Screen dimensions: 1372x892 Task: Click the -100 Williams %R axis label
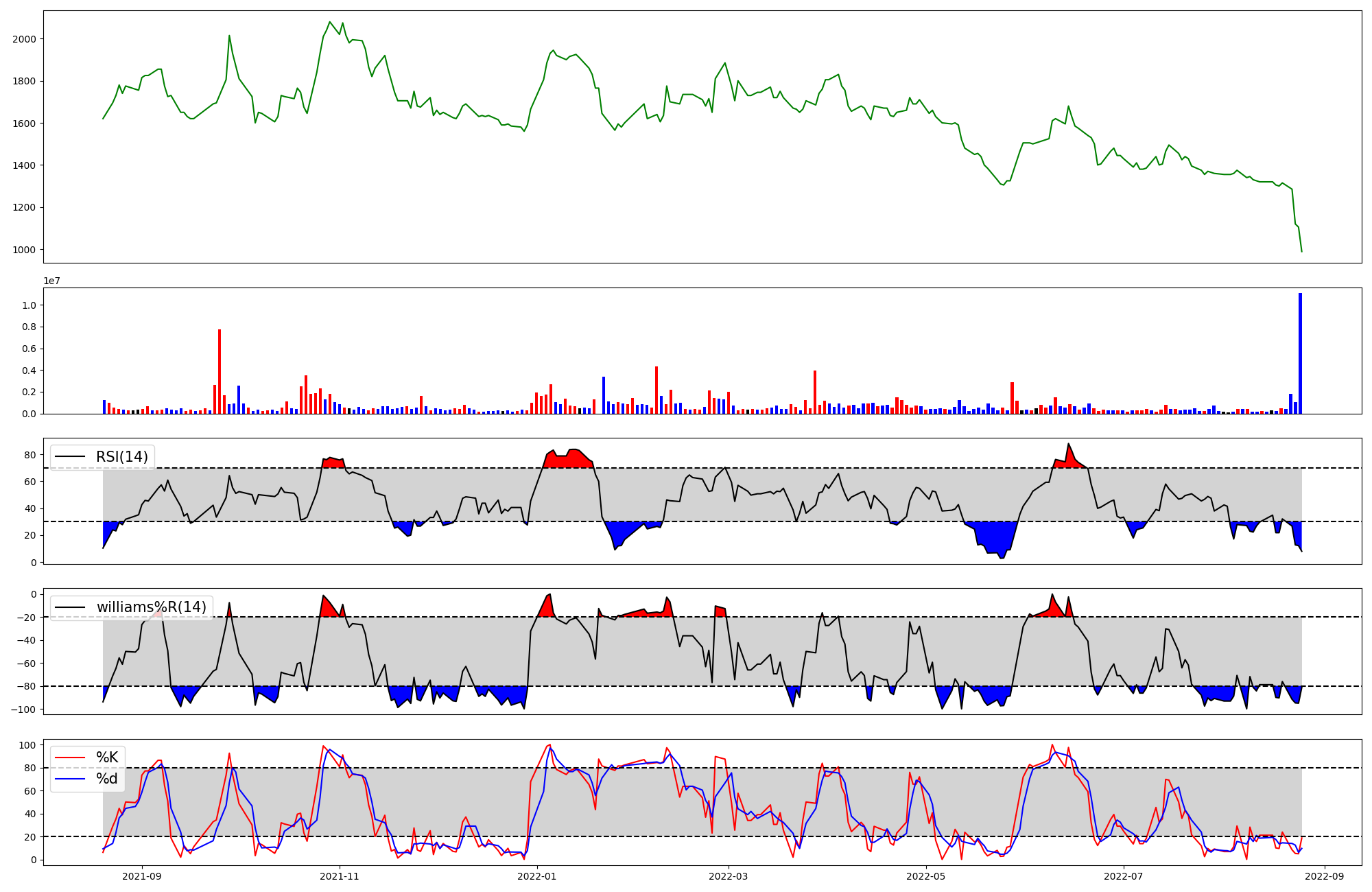[x=23, y=709]
